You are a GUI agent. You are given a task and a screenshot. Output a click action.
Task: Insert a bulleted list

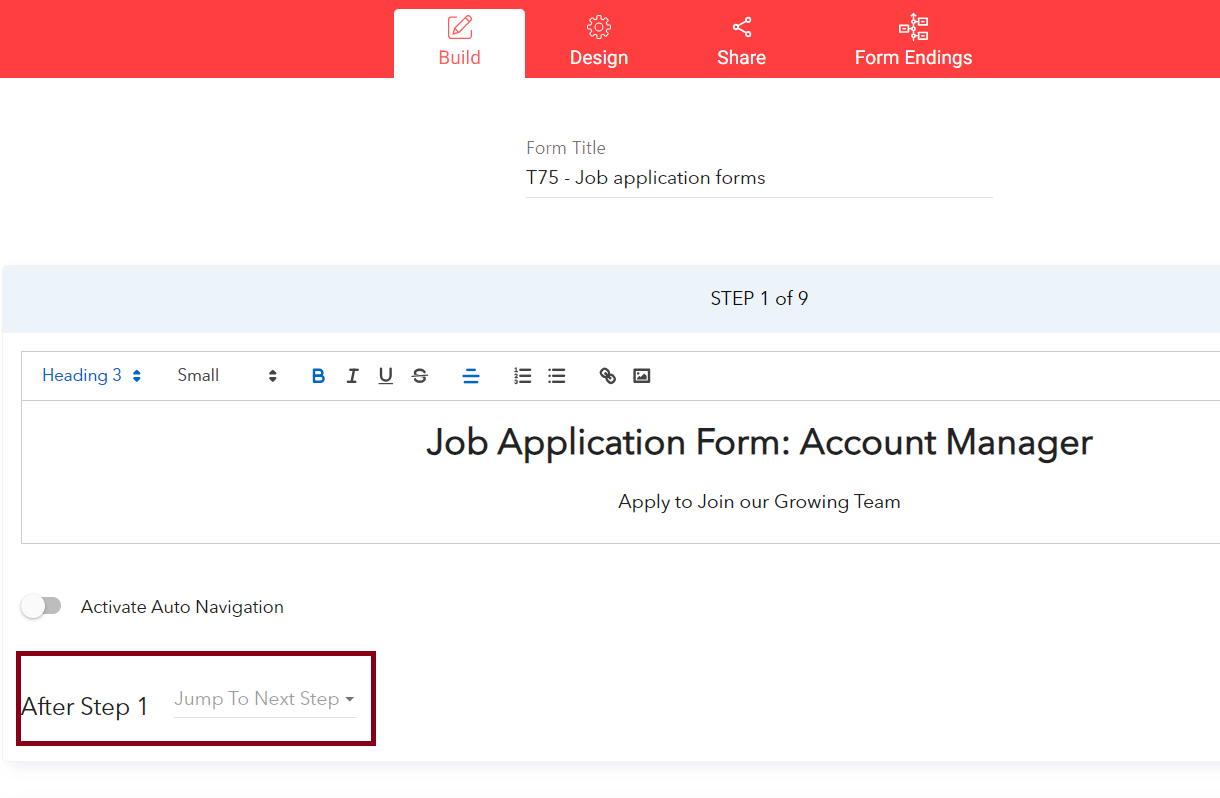click(557, 375)
